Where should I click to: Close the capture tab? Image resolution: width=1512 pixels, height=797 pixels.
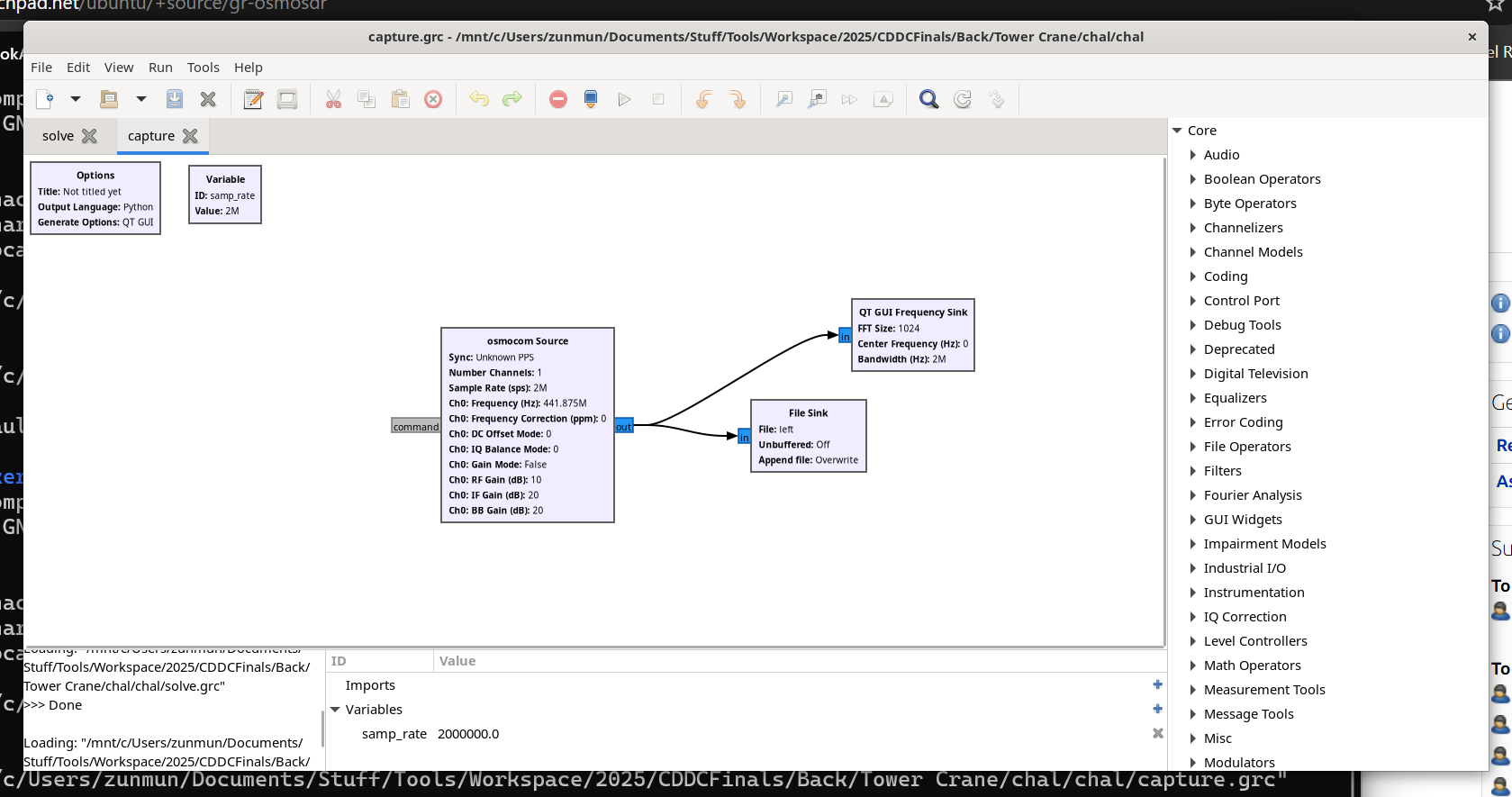pos(190,136)
